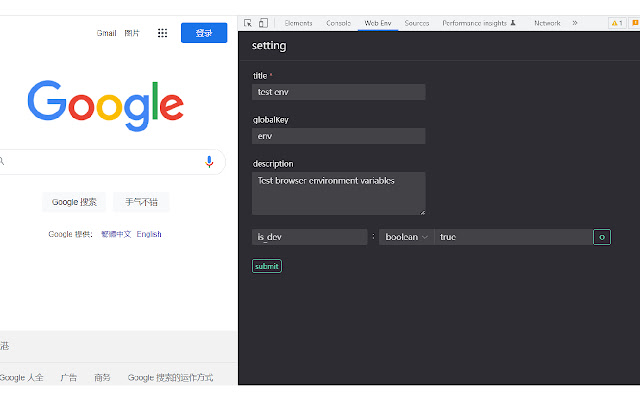Image resolution: width=640 pixels, height=400 pixels.
Task: Open the 商务 footer link
Action: point(102,378)
